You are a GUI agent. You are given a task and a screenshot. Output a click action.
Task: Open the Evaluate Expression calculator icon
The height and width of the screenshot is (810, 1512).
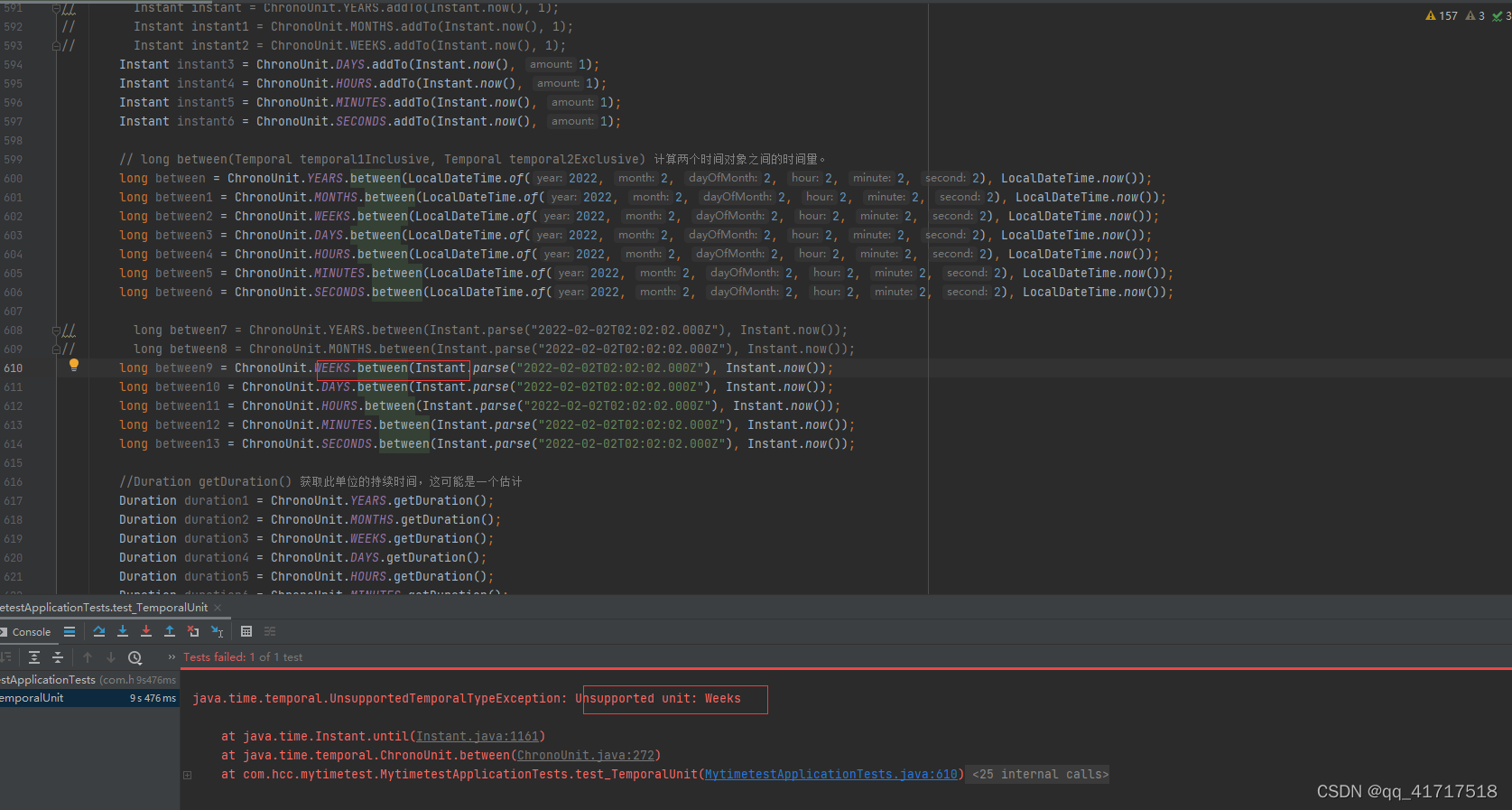click(246, 632)
